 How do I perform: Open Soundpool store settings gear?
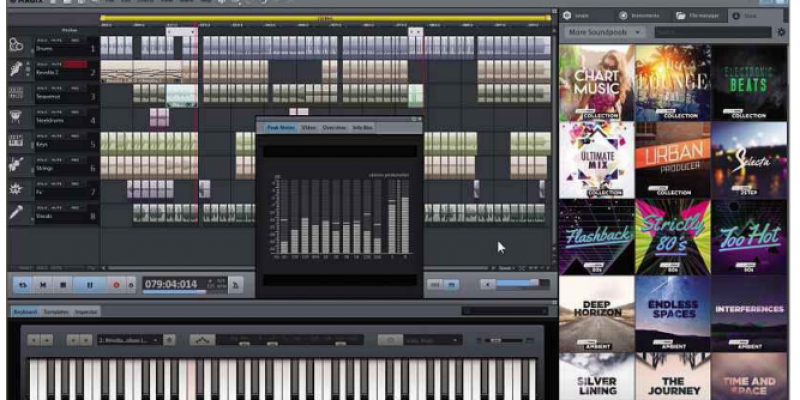coord(781,32)
